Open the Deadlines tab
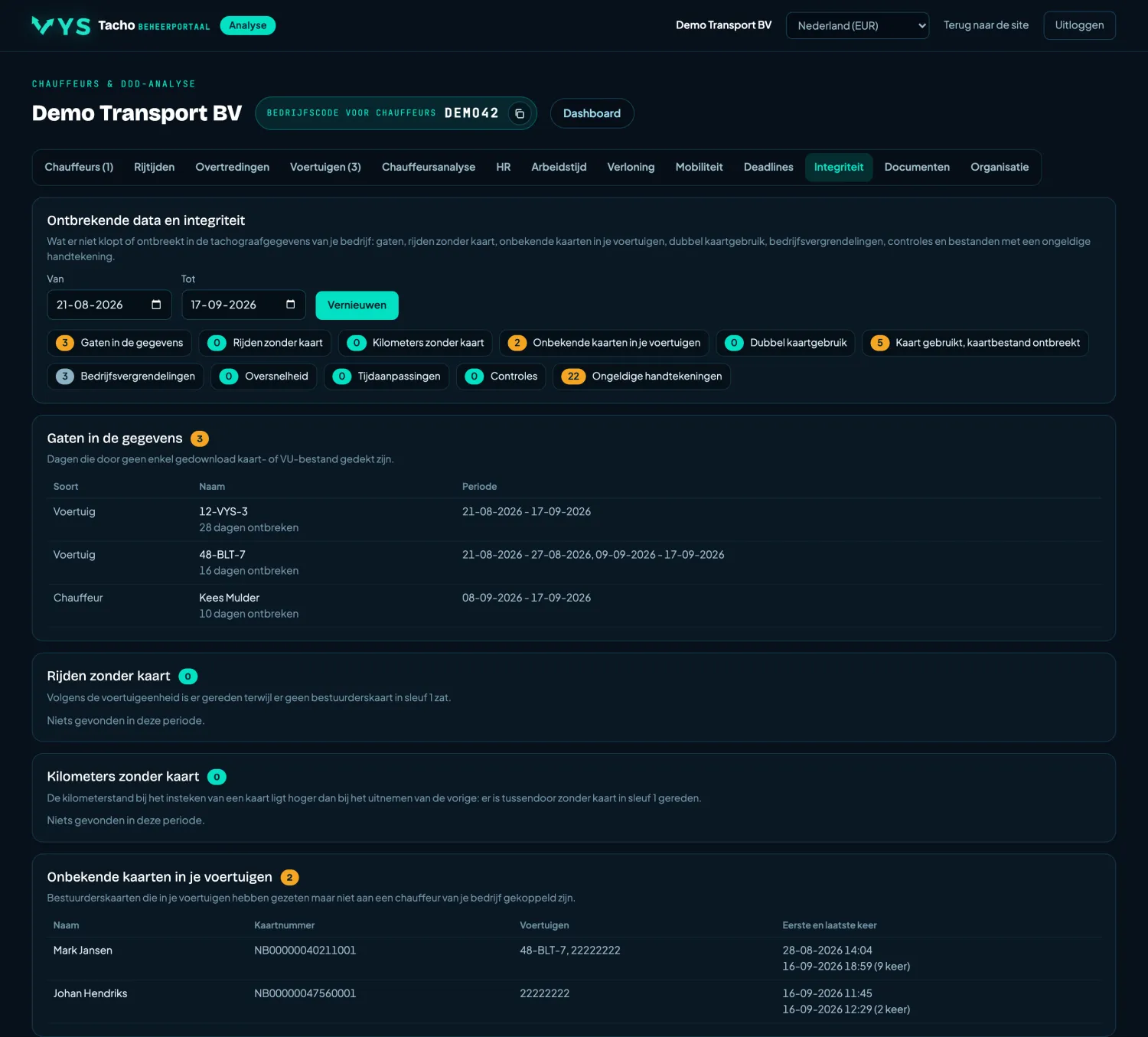 point(768,167)
